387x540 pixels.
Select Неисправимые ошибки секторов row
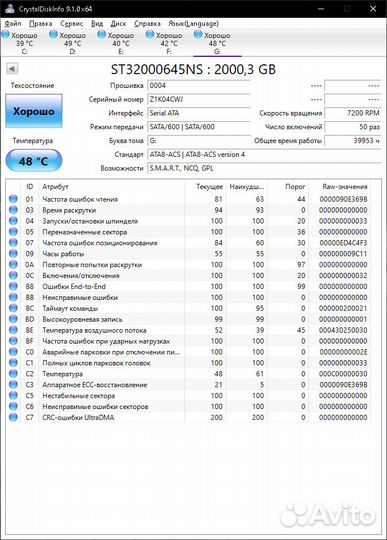tap(188, 406)
